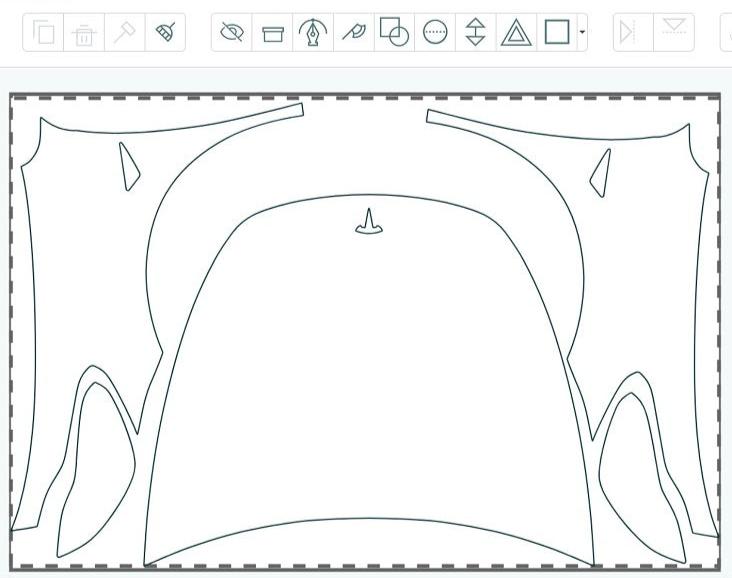
Task: Select the hammer tool icon
Action: (125, 33)
